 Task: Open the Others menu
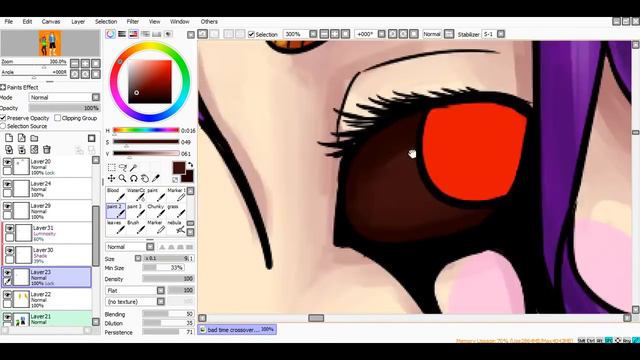coord(209,22)
